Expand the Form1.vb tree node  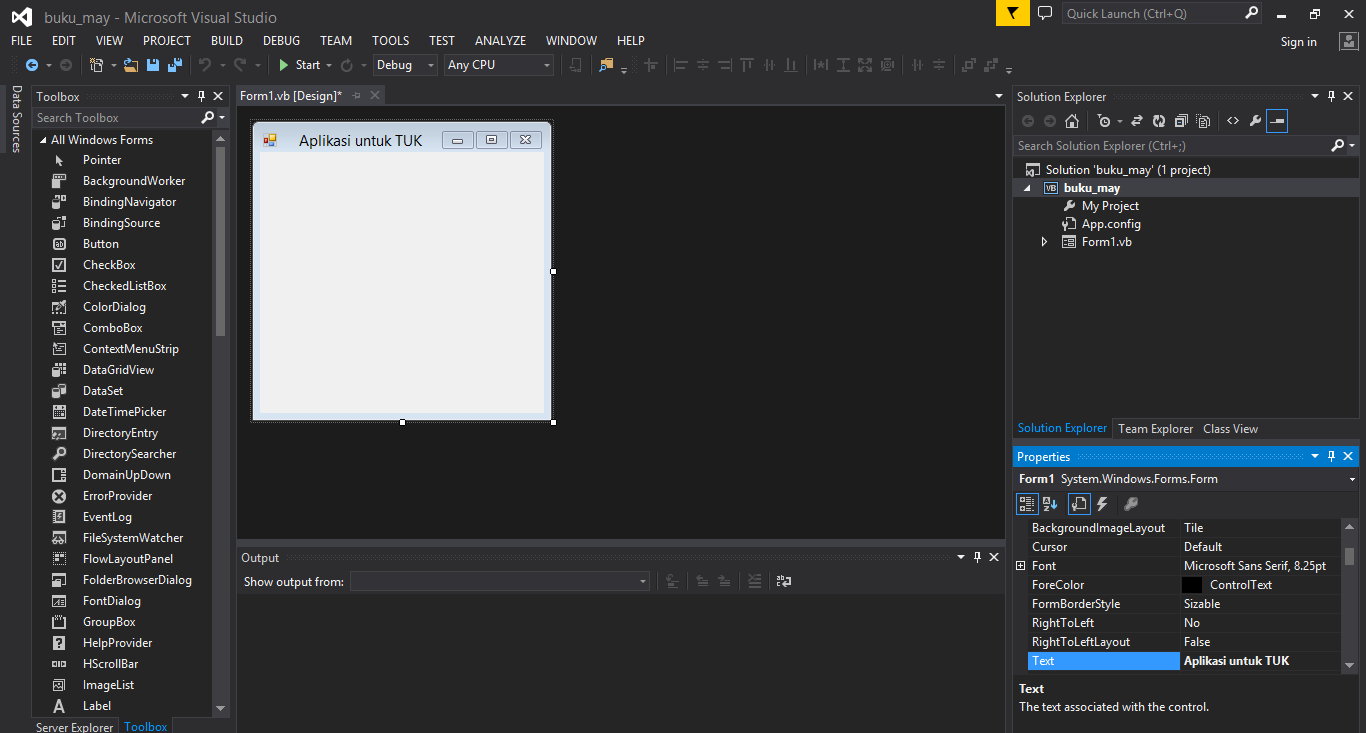(x=1045, y=242)
